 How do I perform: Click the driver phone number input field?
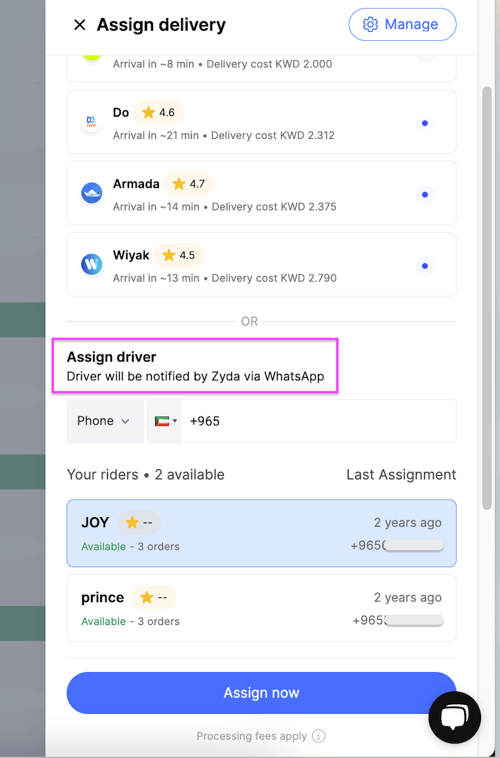tap(318, 421)
